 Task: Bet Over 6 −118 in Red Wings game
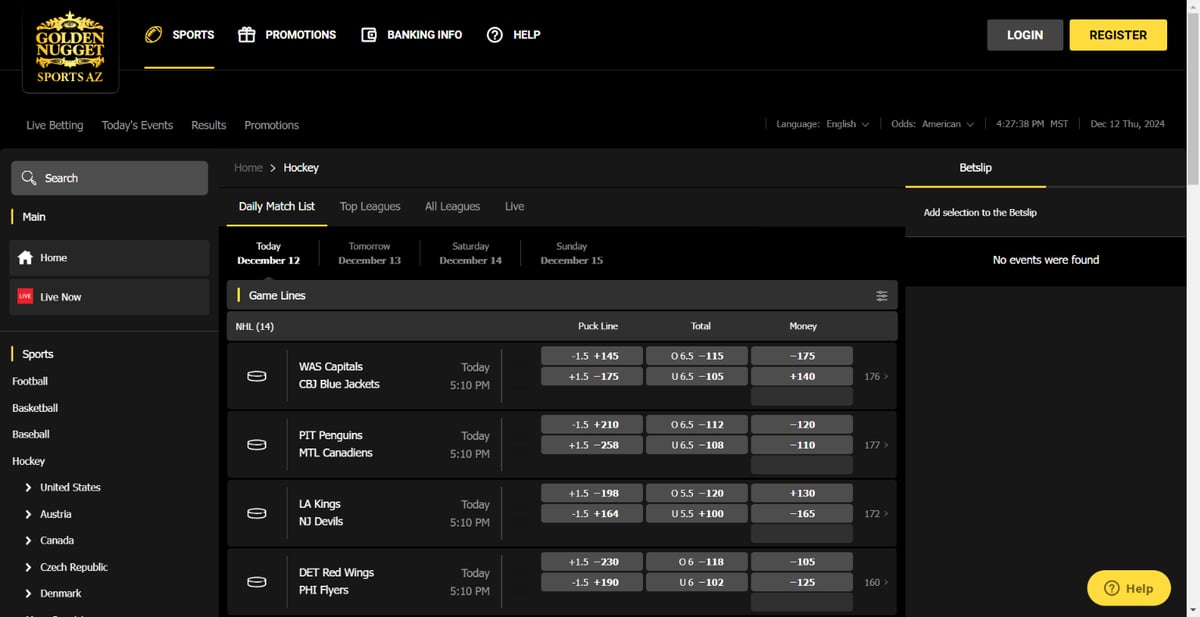(x=697, y=562)
